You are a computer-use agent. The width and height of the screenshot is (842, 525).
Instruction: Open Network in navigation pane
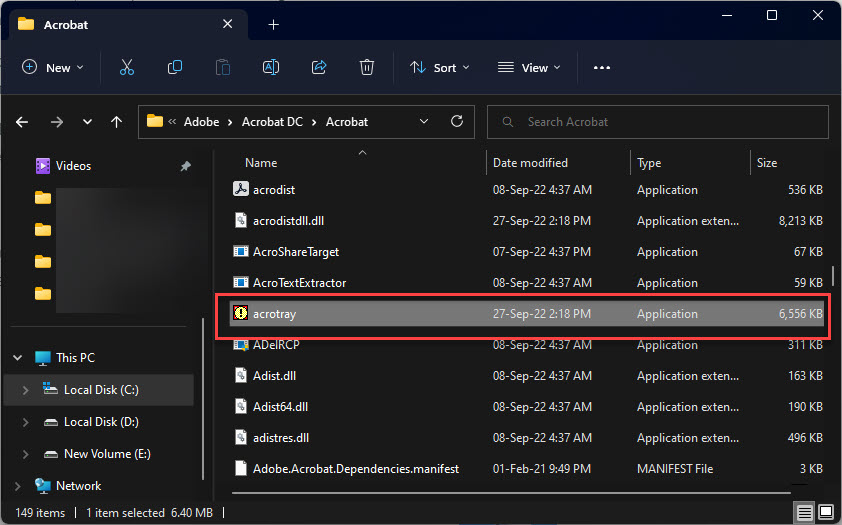click(78, 486)
